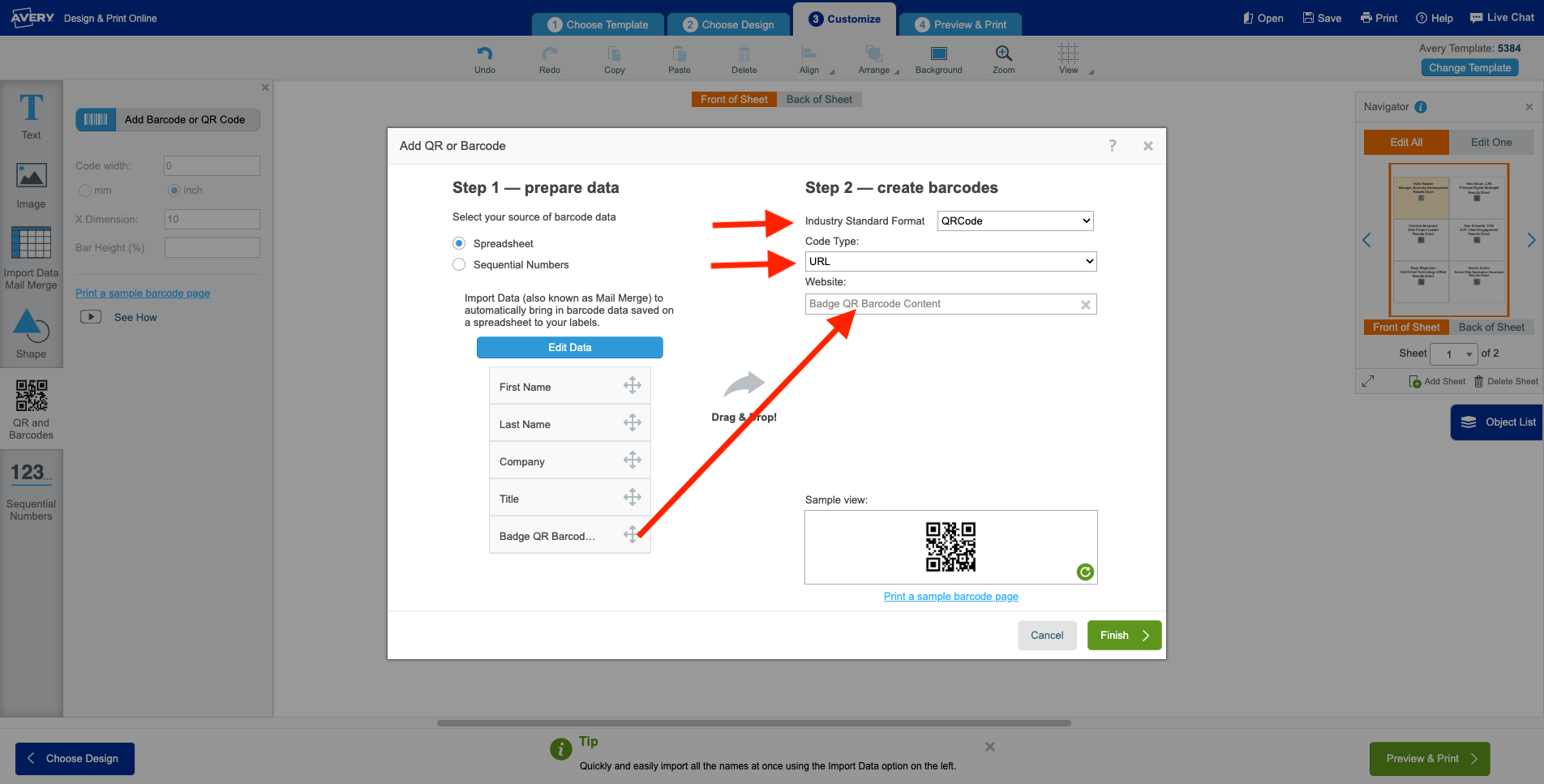
Task: Refresh the sample QR code view
Action: [1085, 572]
